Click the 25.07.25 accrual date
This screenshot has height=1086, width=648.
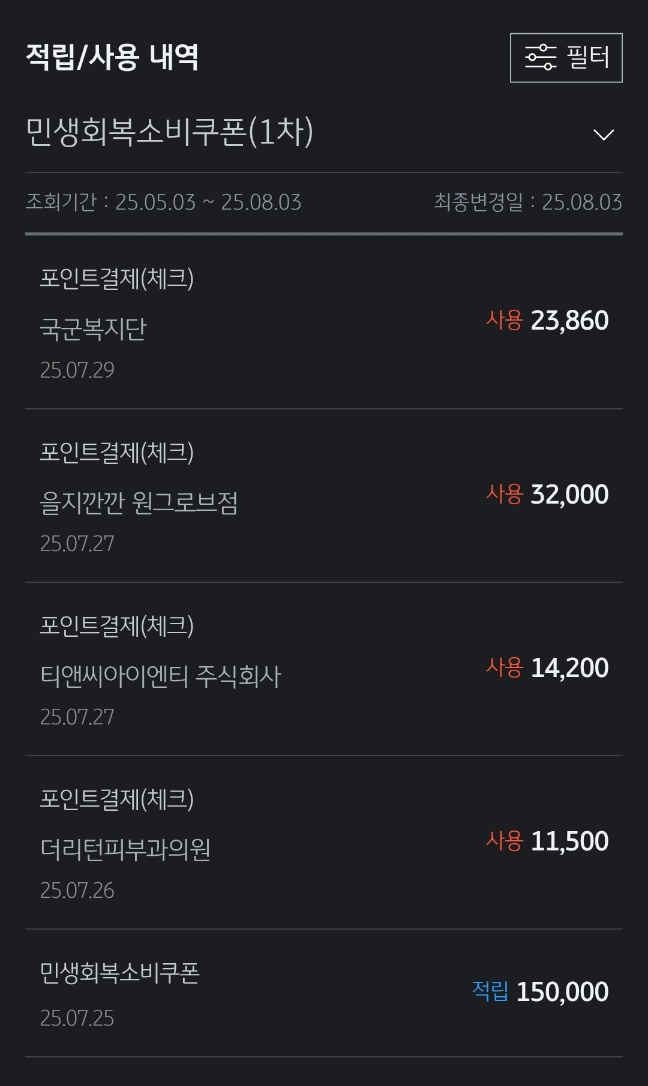tap(77, 1018)
